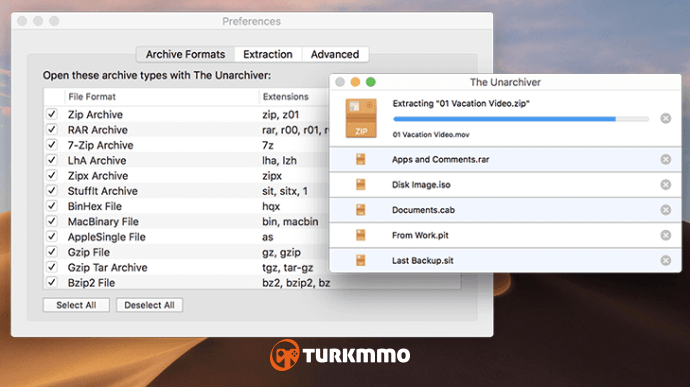Uncheck the Bzip2 File checkbox
Screen dimensions: 690x387
[52, 282]
